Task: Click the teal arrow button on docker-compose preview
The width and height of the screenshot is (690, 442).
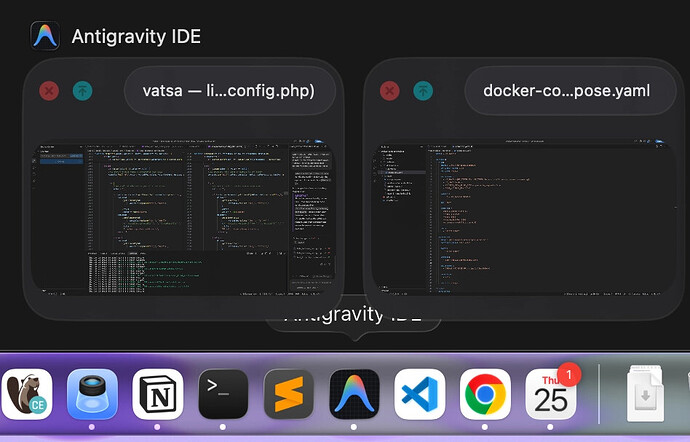Action: pyautogui.click(x=423, y=91)
